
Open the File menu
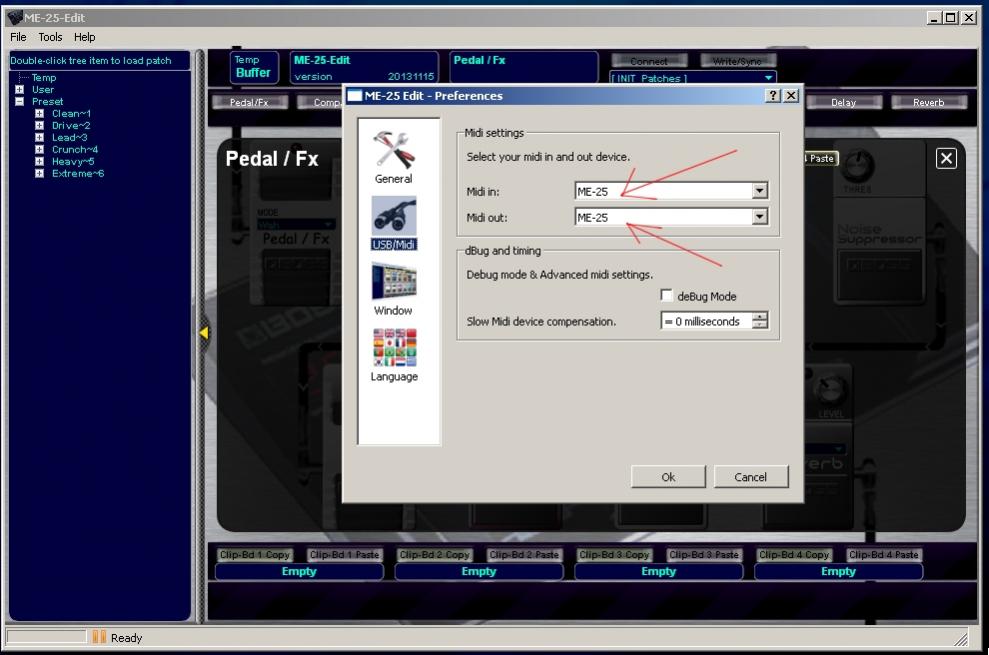click(x=18, y=37)
